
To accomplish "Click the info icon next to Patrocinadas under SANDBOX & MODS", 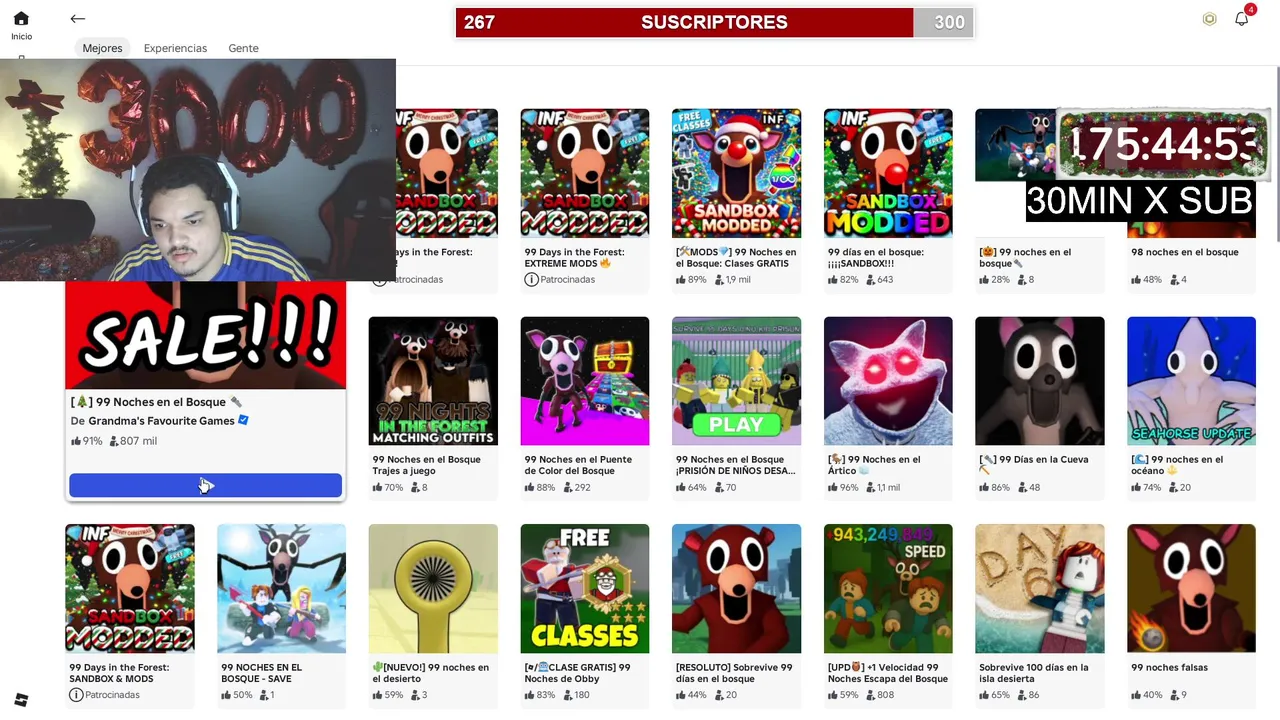I will click(76, 694).
